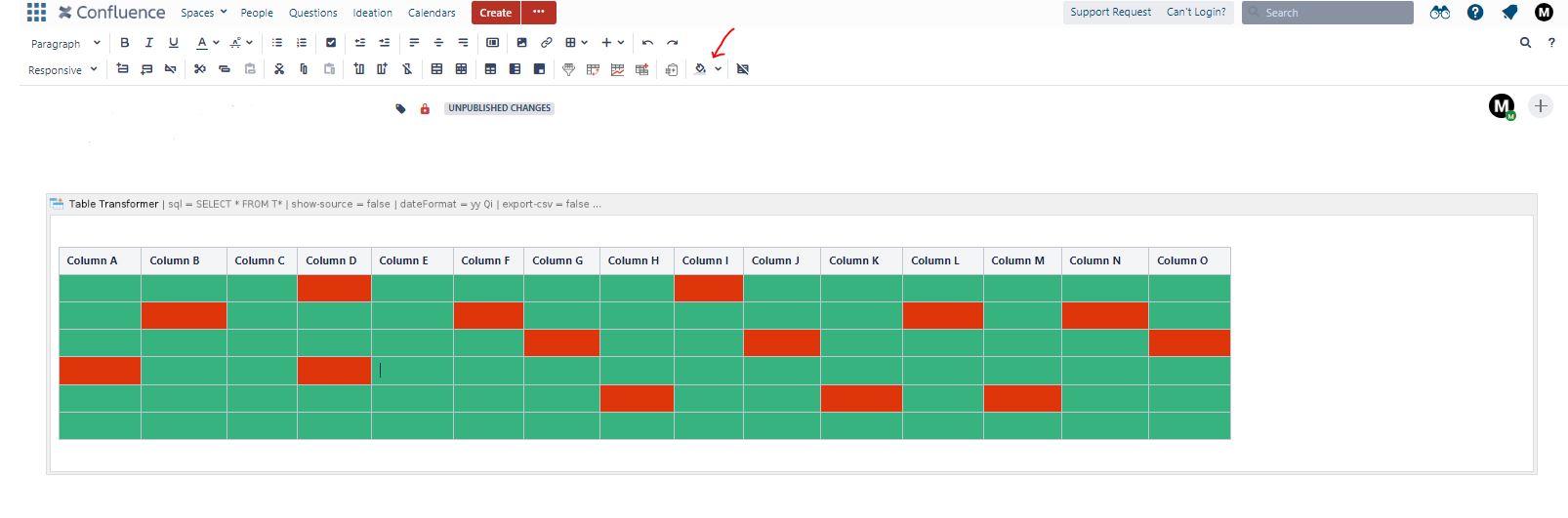Viewport: 1568px width, 518px height.
Task: Toggle bold formatting
Action: tap(124, 43)
